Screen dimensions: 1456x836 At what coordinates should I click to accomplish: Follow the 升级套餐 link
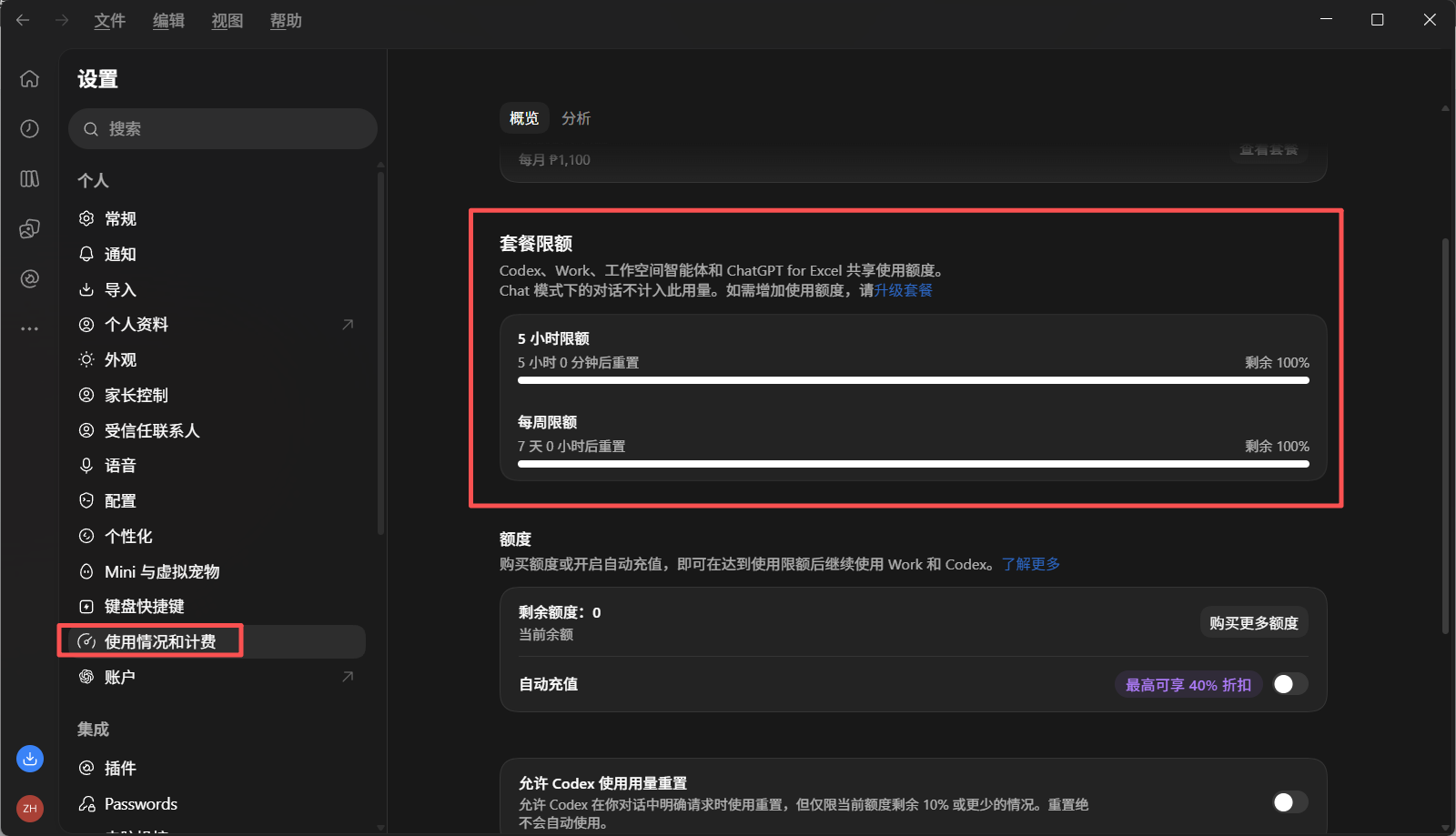[904, 290]
